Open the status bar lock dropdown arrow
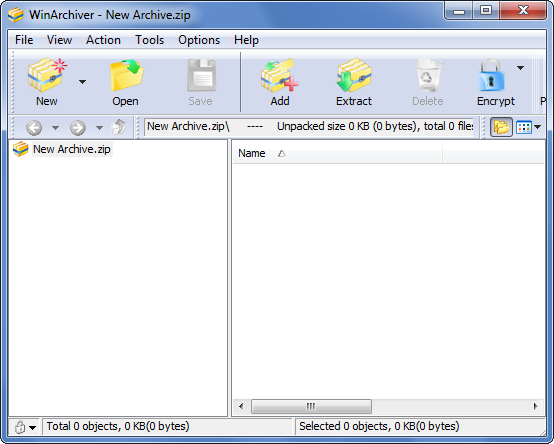554x444 pixels. click(33, 428)
